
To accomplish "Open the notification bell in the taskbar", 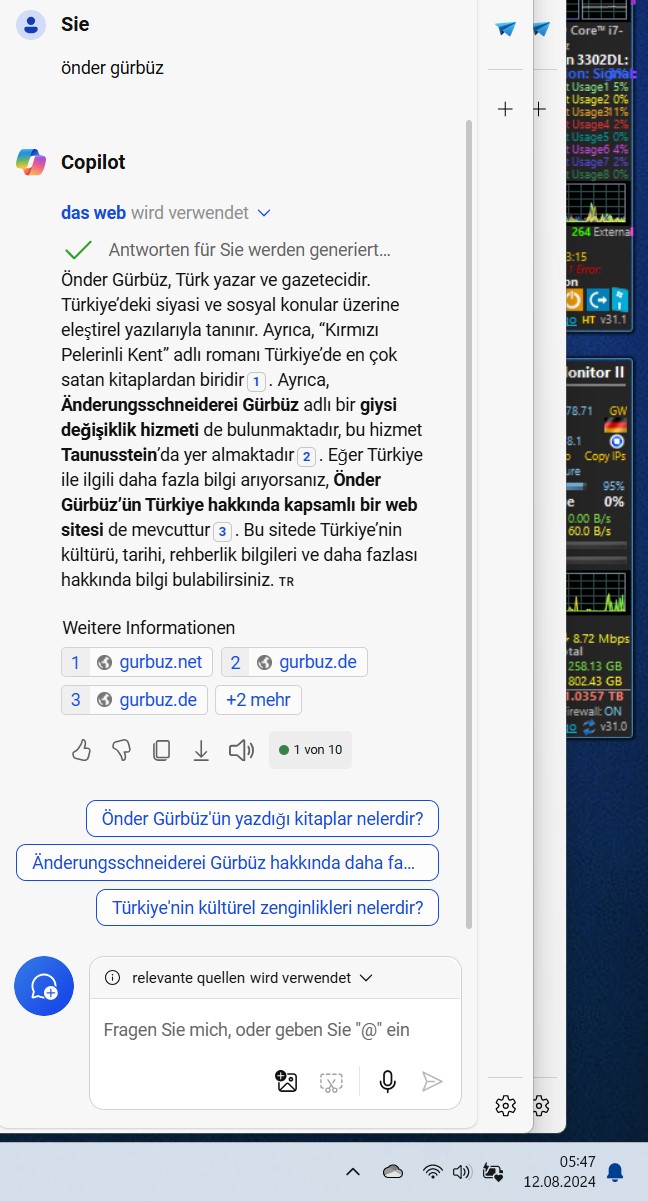I will pos(616,1171).
